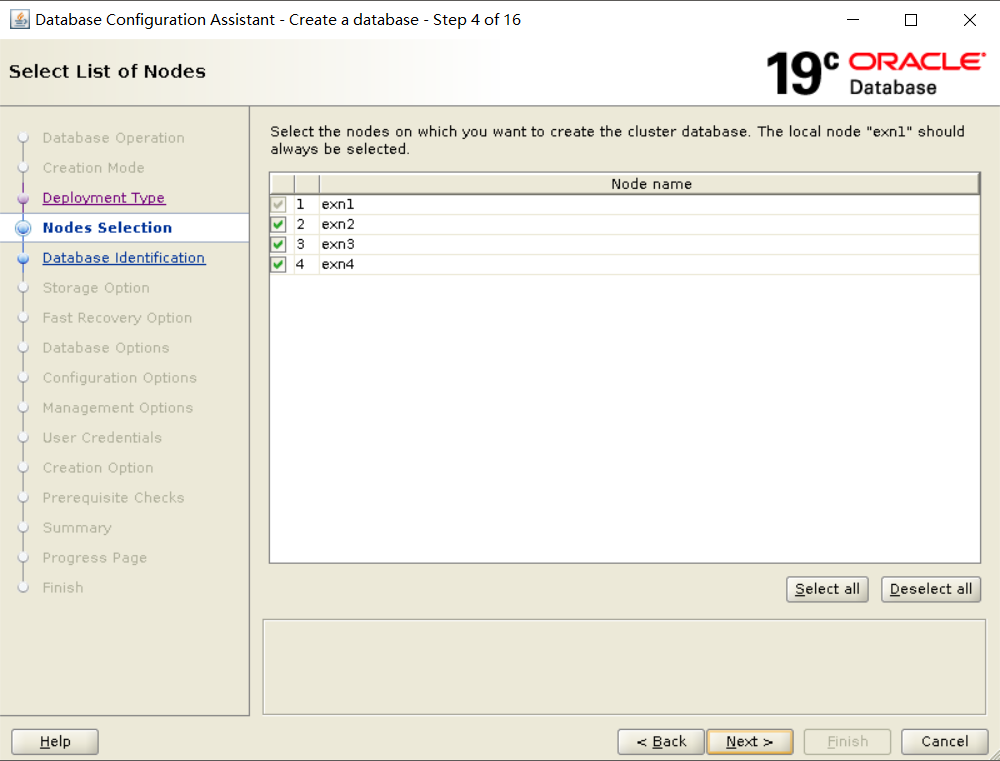Click the empty message area below the table
This screenshot has height=761, width=1000.
point(624,667)
